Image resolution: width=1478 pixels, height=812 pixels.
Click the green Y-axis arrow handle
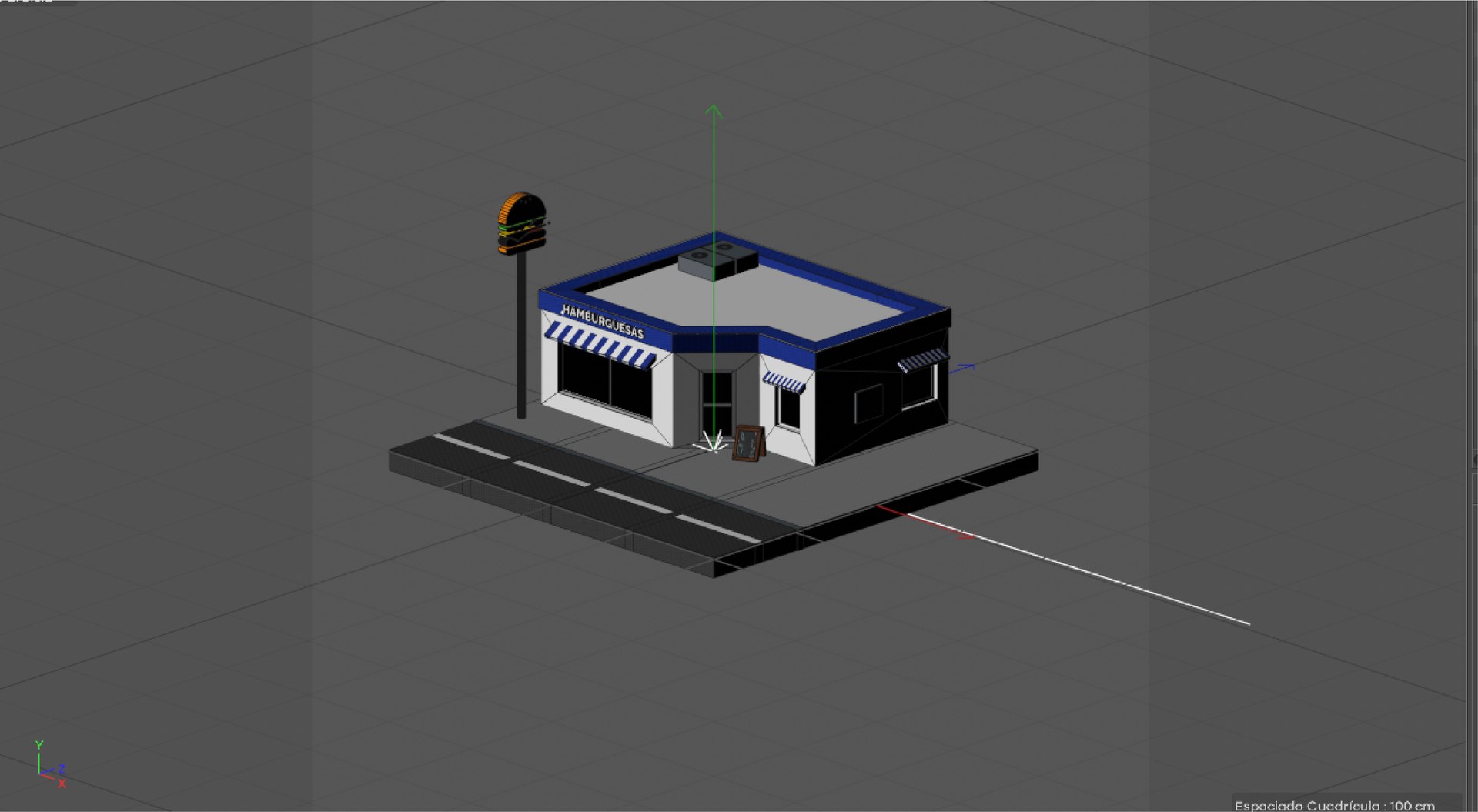[x=714, y=112]
